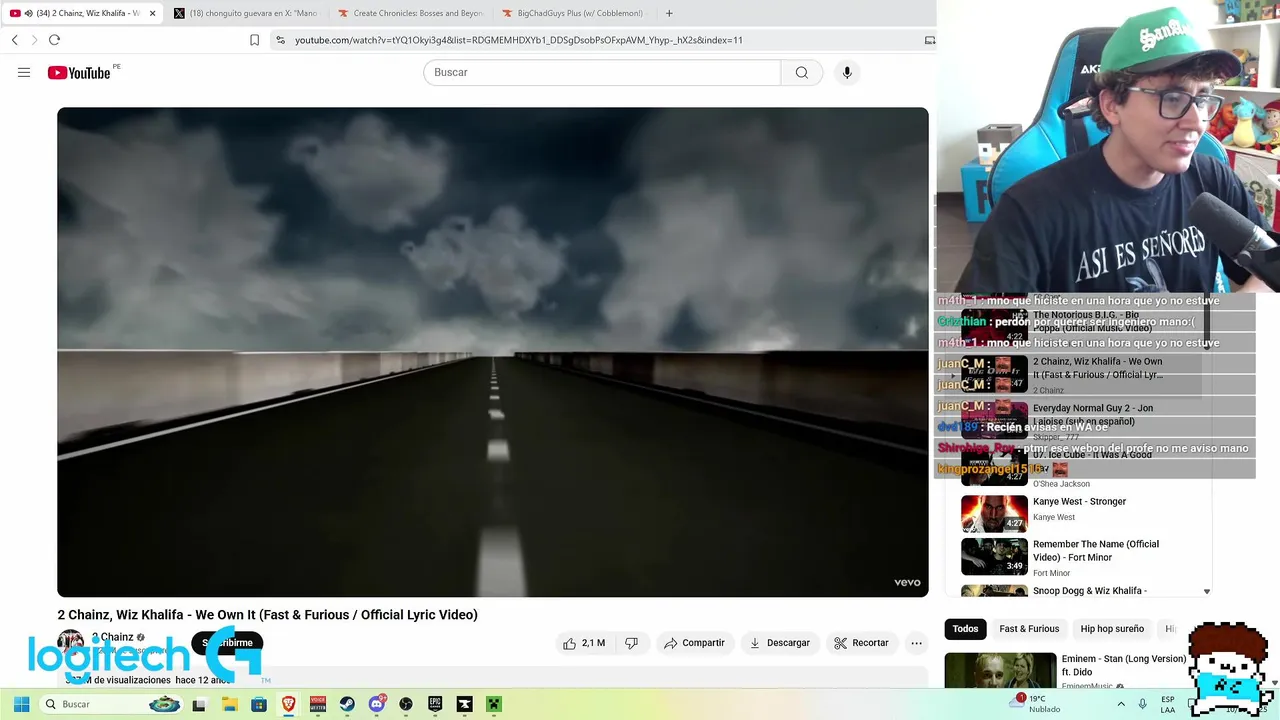Click the browser address bar URL
This screenshot has width=1280, height=720.
(518, 40)
